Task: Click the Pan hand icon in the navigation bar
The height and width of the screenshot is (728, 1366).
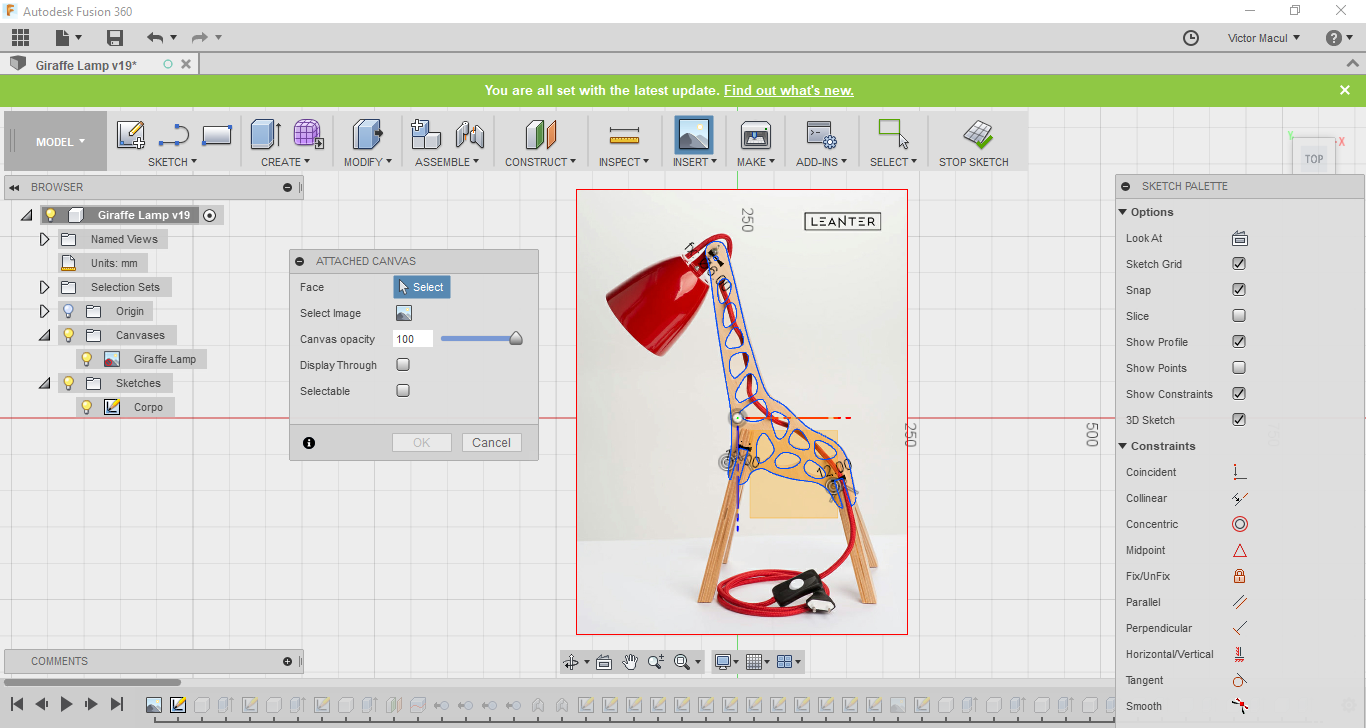Action: pyautogui.click(x=630, y=661)
